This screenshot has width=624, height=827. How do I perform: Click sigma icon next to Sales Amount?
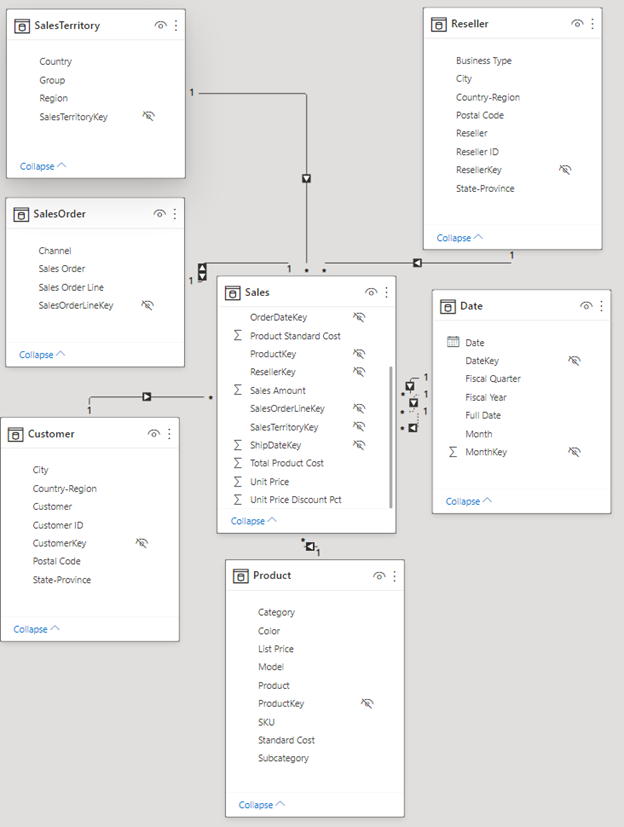(x=238, y=390)
